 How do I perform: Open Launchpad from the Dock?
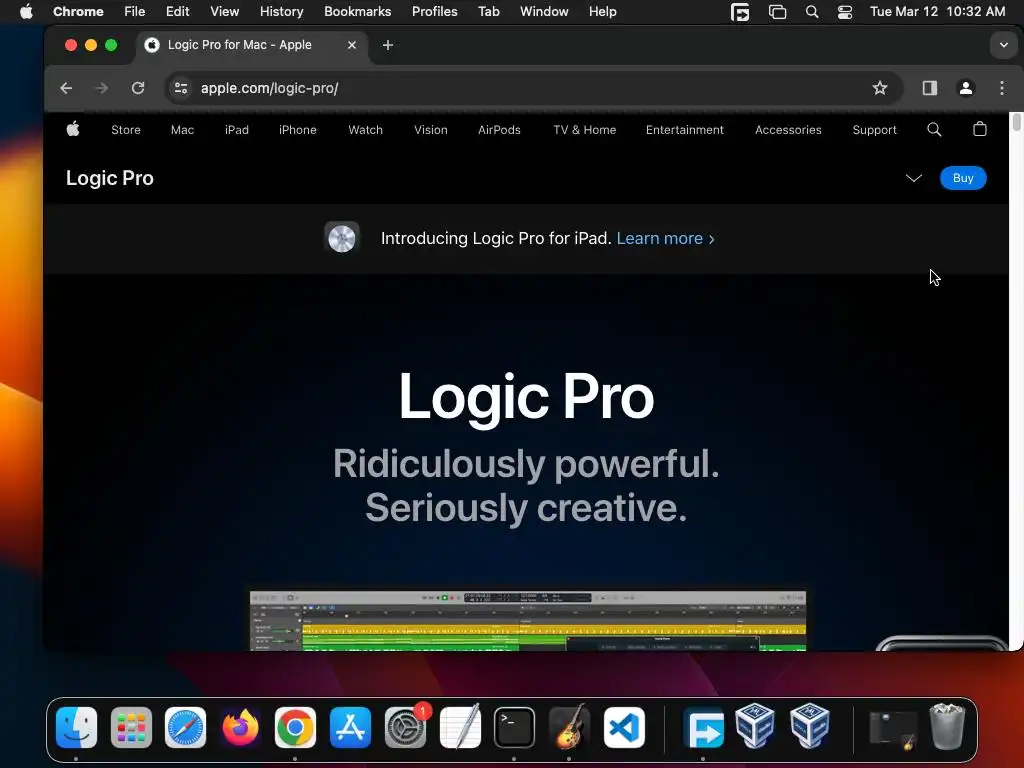coord(131,727)
